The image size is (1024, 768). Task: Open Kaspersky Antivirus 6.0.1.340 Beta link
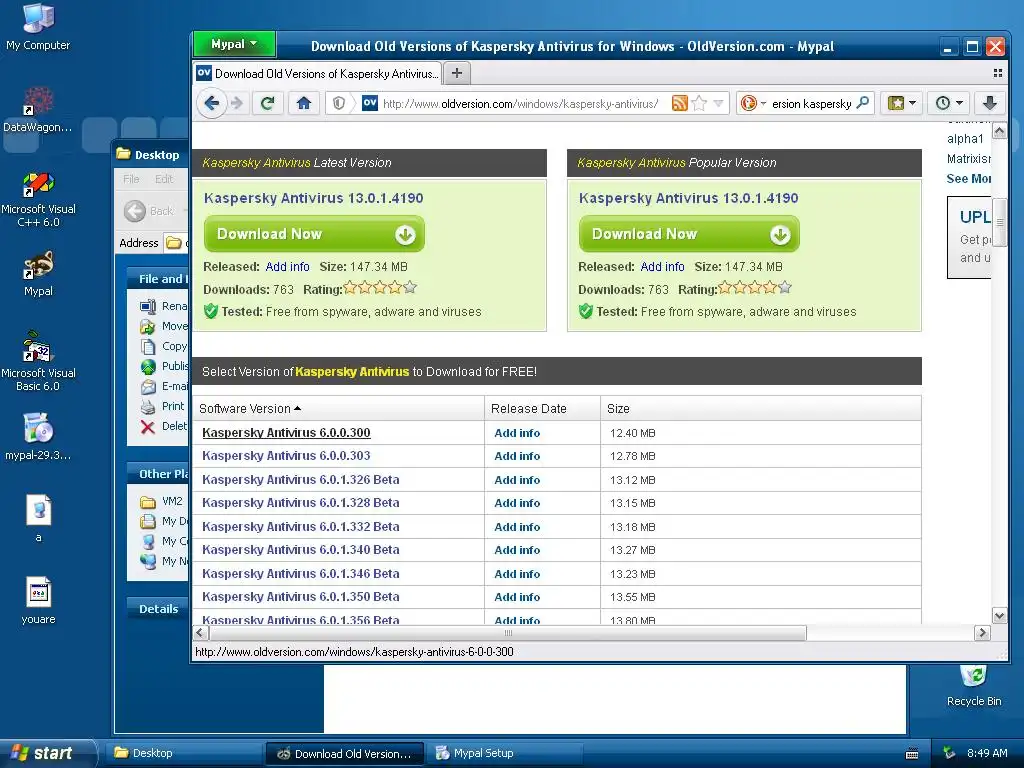(x=300, y=550)
